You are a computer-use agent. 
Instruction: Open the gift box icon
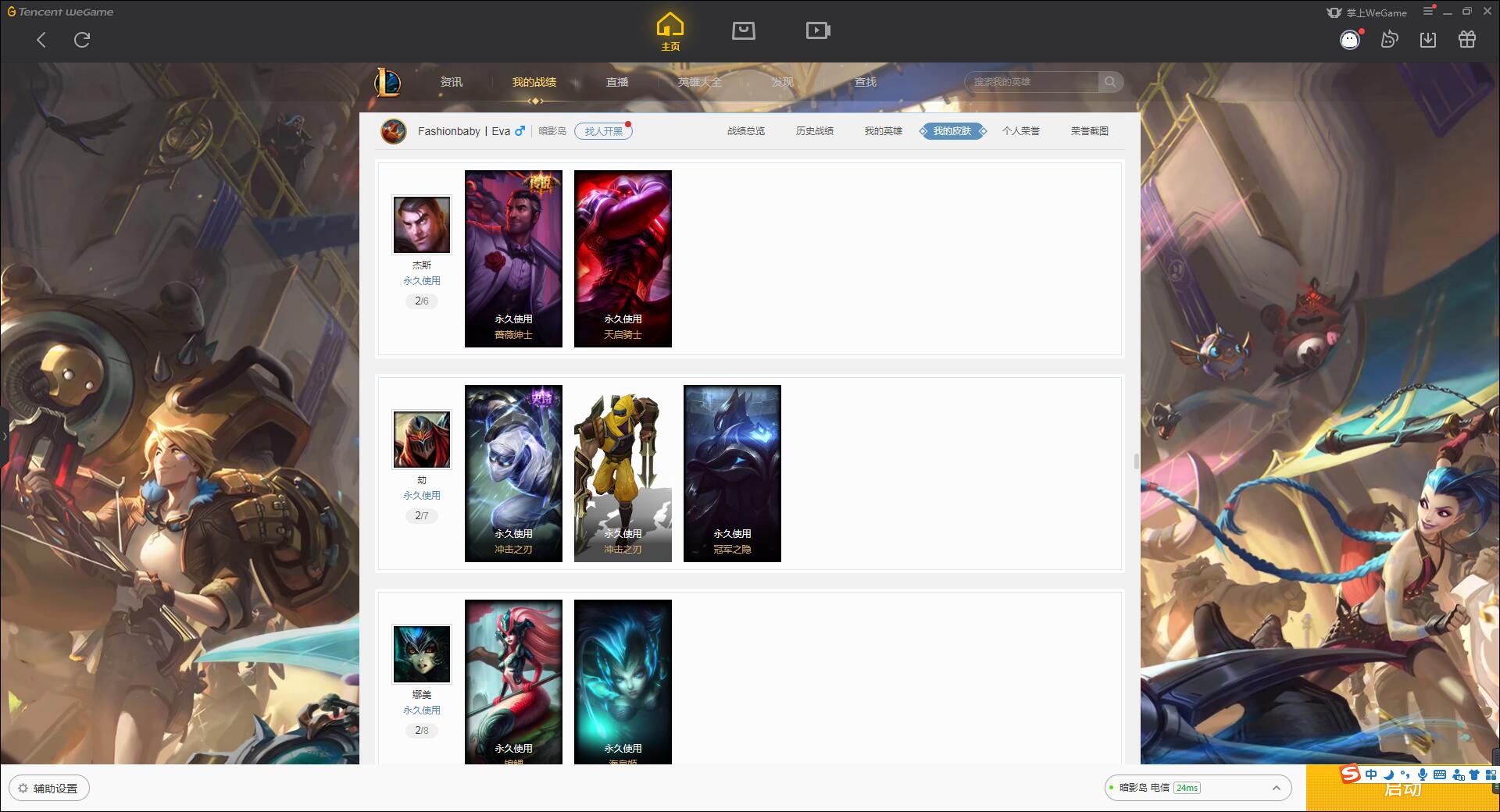coord(1467,39)
